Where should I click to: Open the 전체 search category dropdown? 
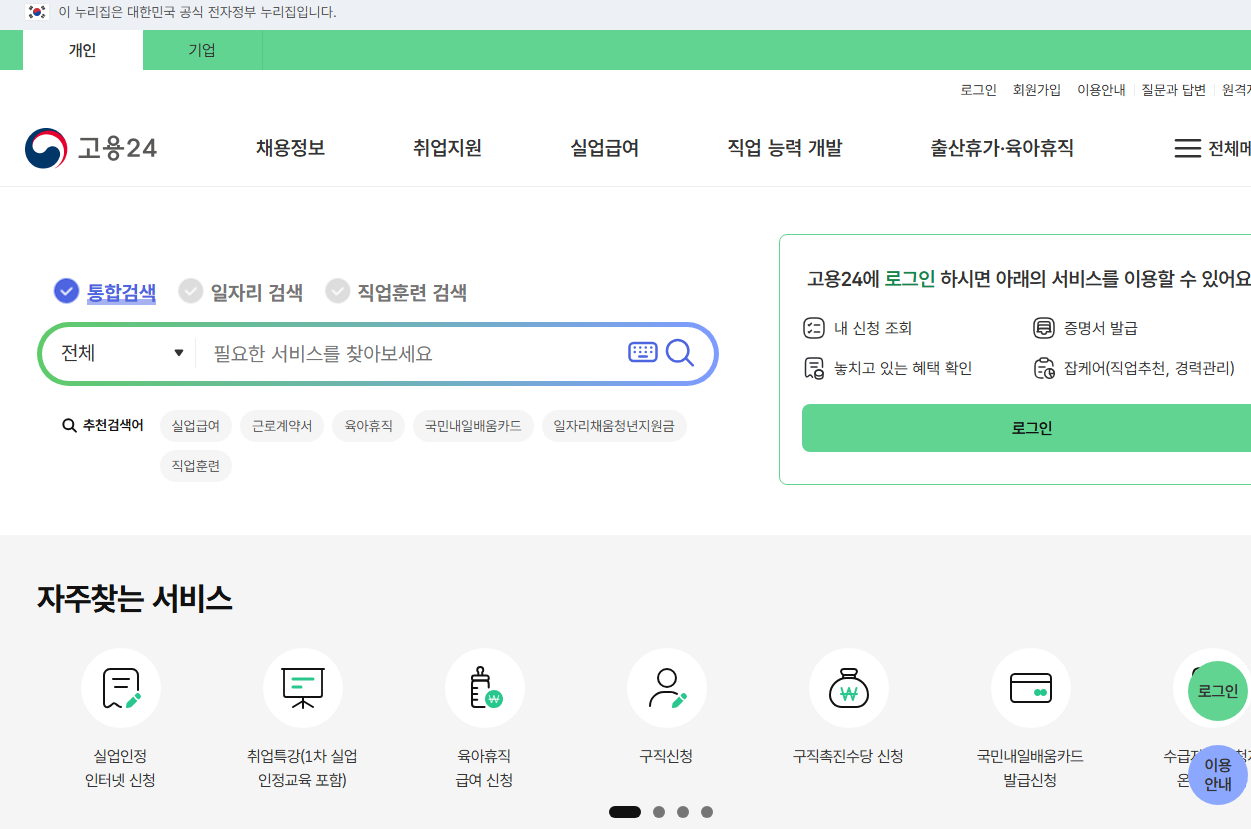pos(122,353)
